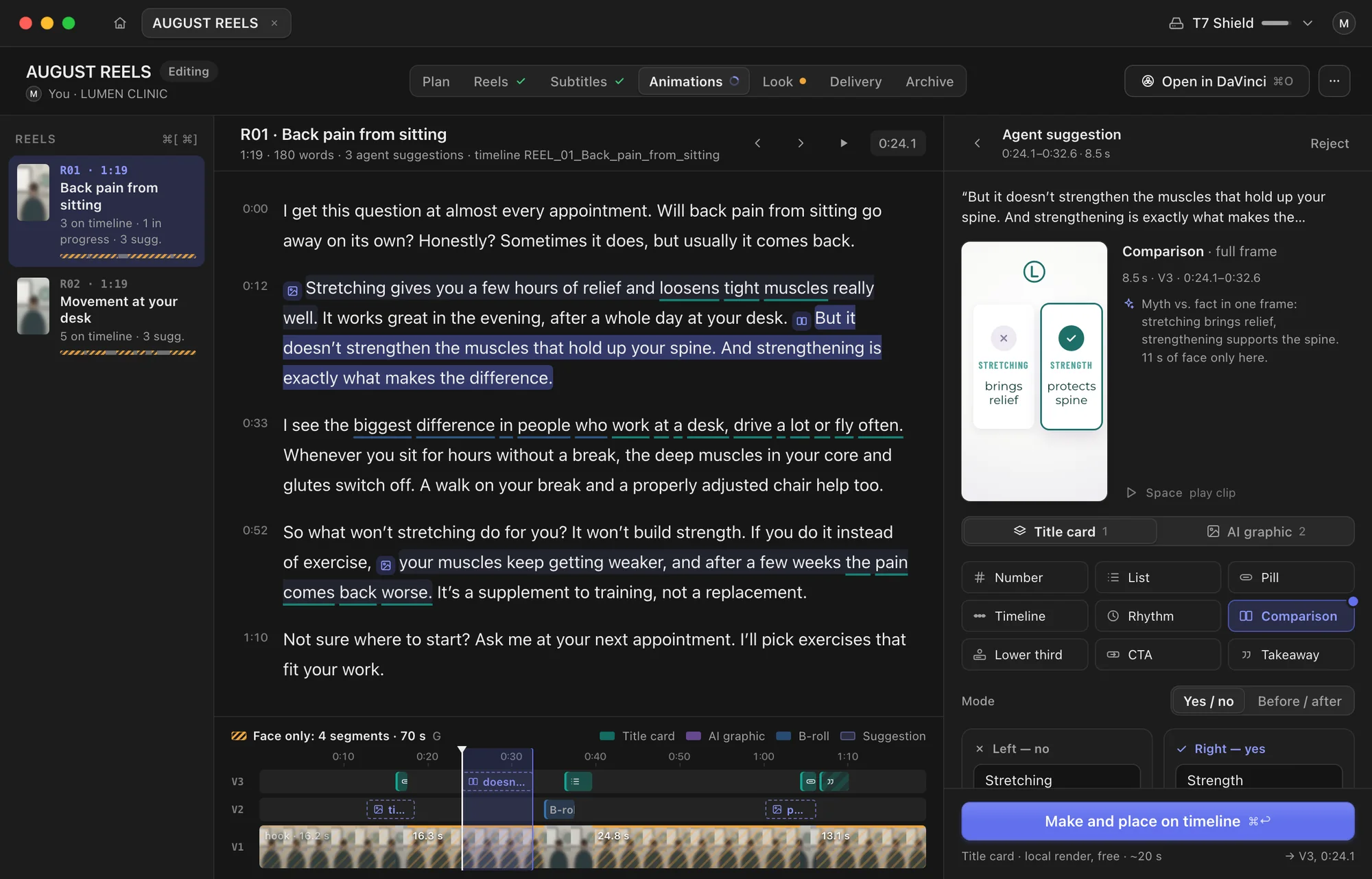The width and height of the screenshot is (1372, 879).
Task: Set mode to Before / after
Action: pyautogui.click(x=1299, y=701)
